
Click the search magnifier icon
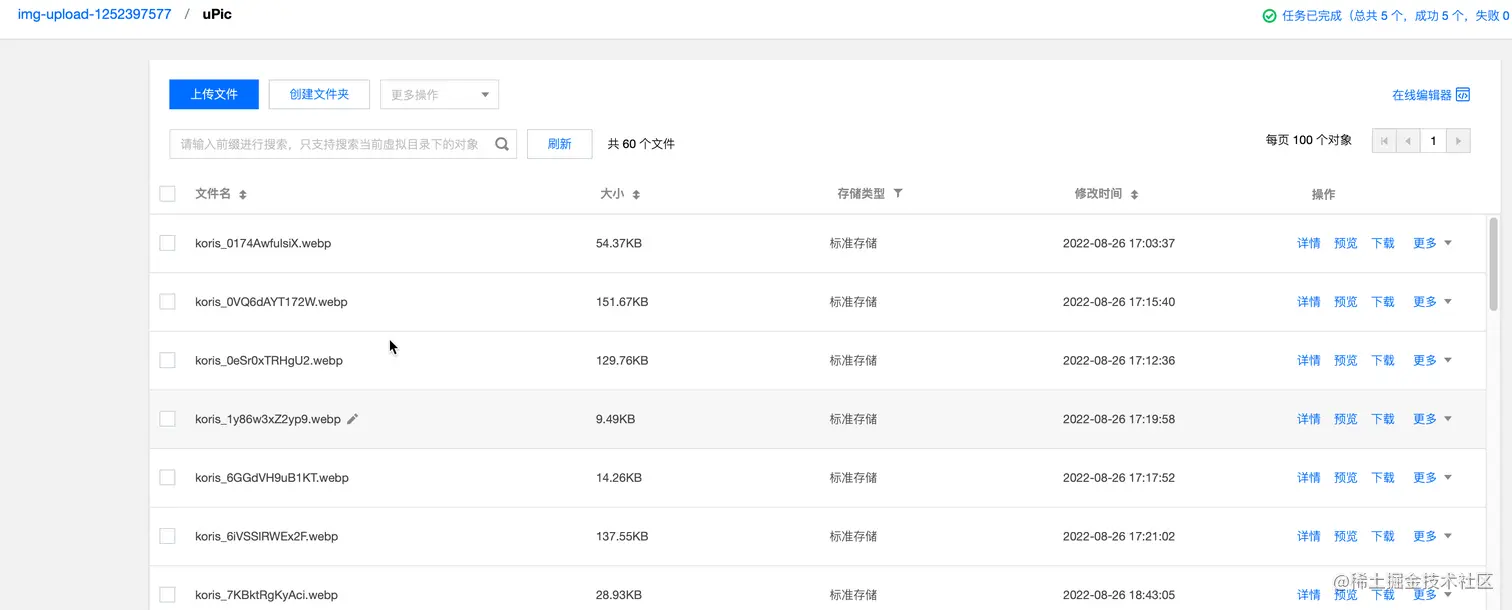coord(502,144)
